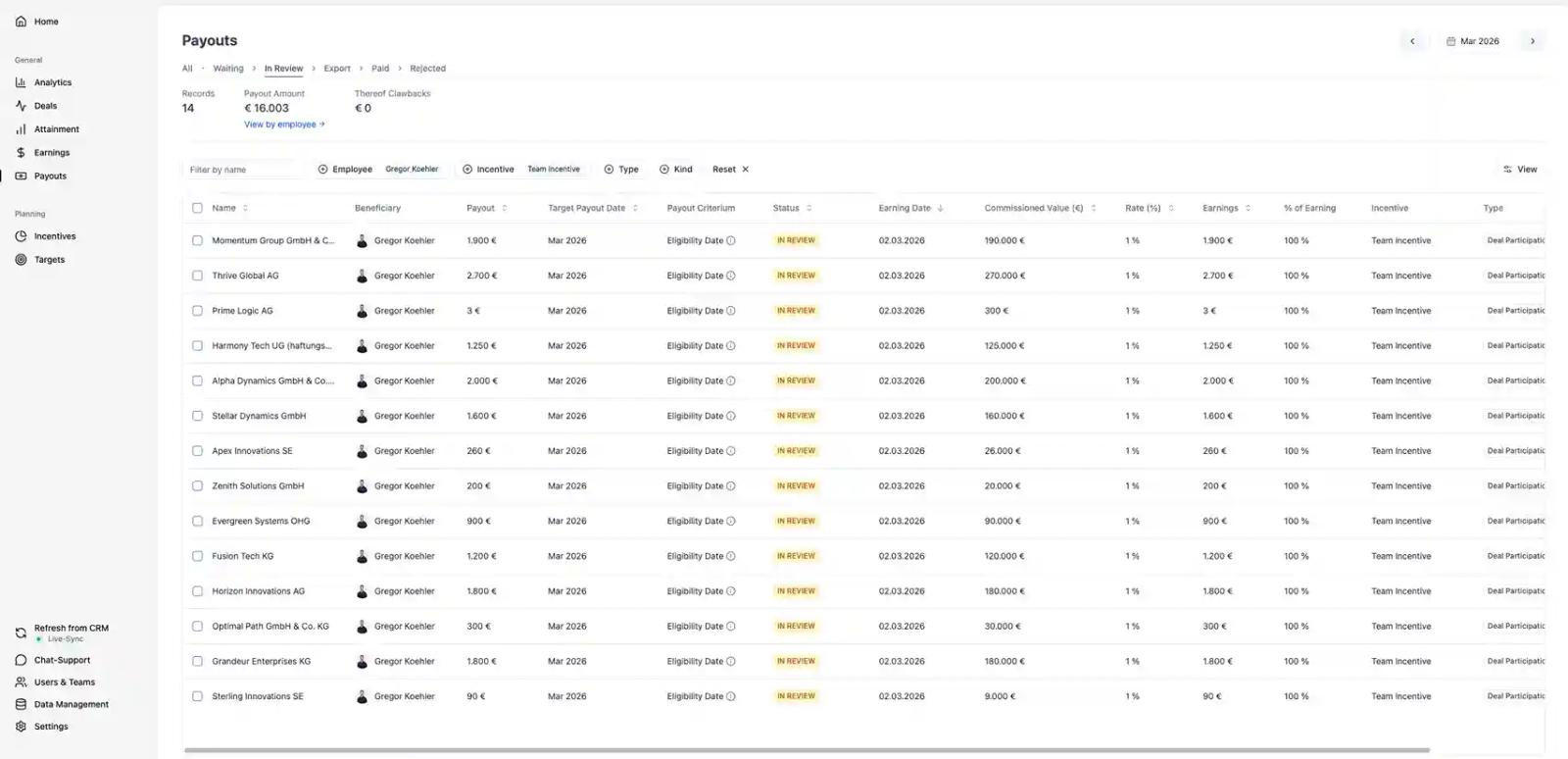The image size is (1568, 759).
Task: Select the Fusion Tech KG row checkbox
Action: (197, 556)
